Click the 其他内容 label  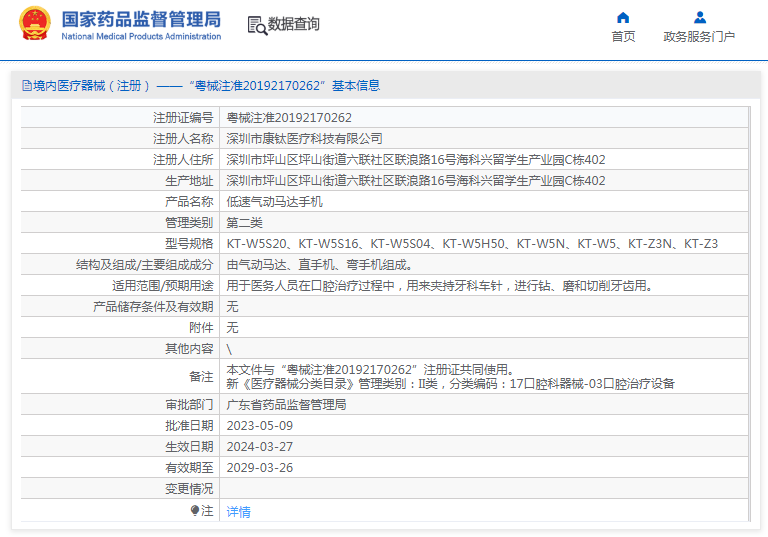189,349
